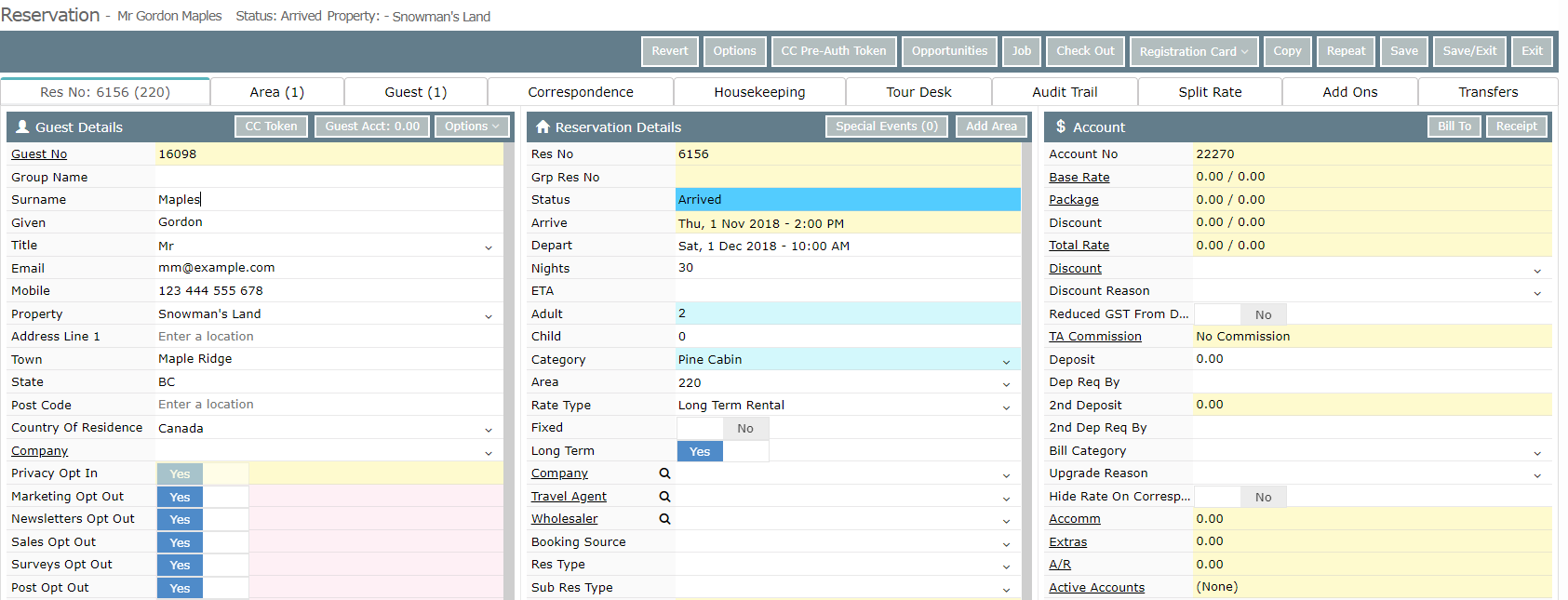Toggle Surveys Opt Out switch
The height and width of the screenshot is (600, 1568).
203,565
